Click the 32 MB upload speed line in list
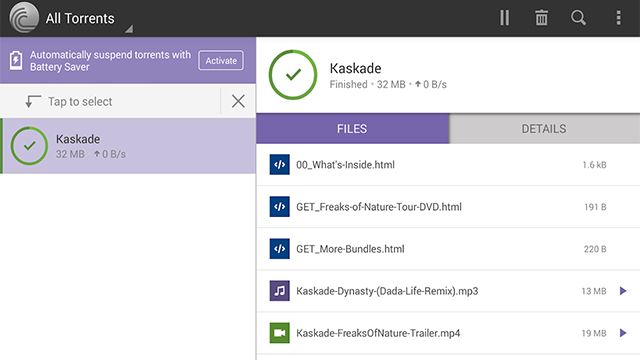Screen dimensions: 640x360 point(91,154)
